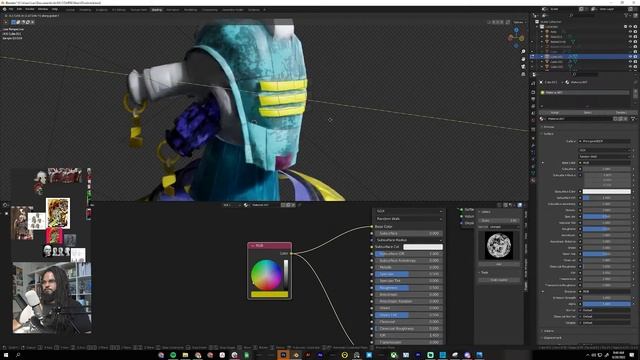
Task: Open the Output properties tab icon
Action: (x=533, y=99)
